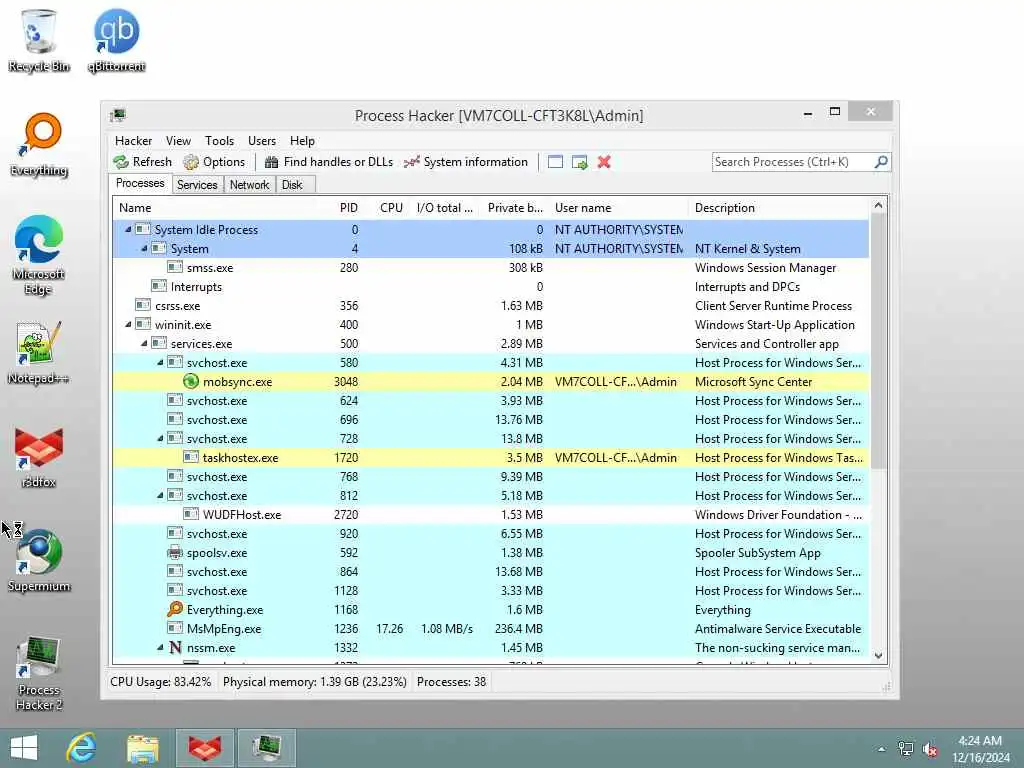Select the Notepad++ desktop shortcut
Screen dimensions: 1024x768
[39, 353]
